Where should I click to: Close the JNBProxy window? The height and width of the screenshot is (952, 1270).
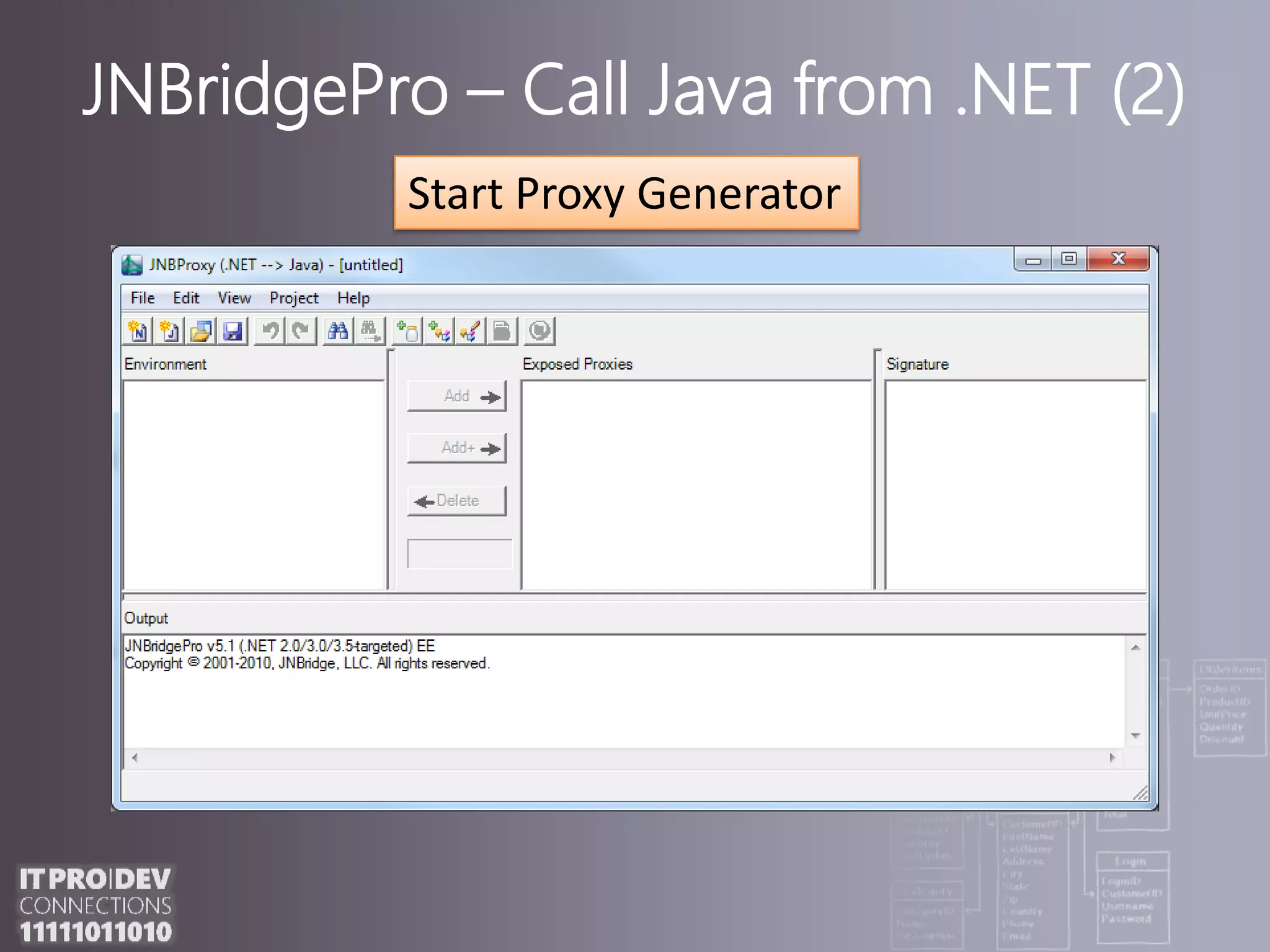[1118, 260]
